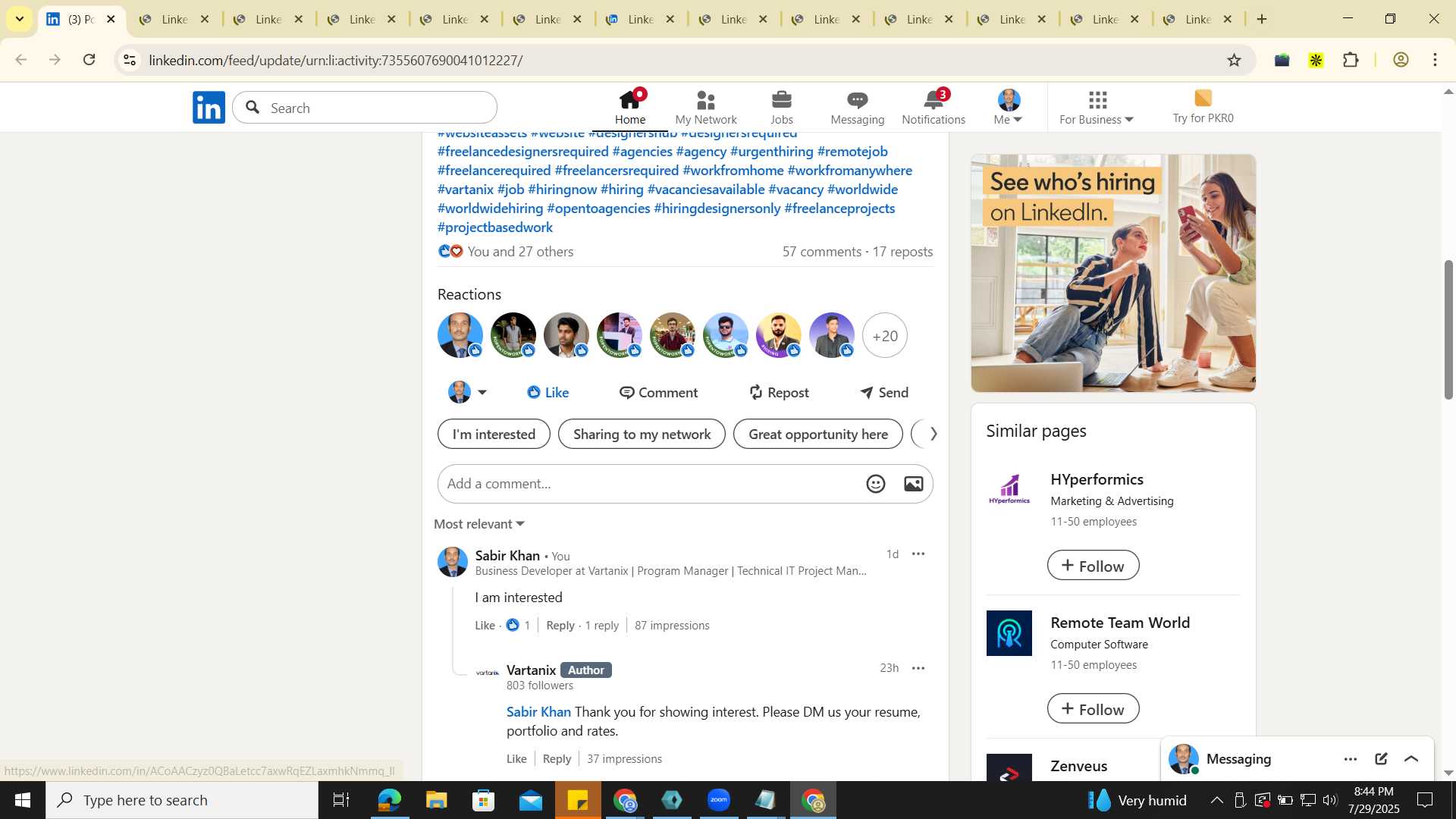Choose 'I'm interested' quick reply
The image size is (1456, 819).
tap(494, 434)
